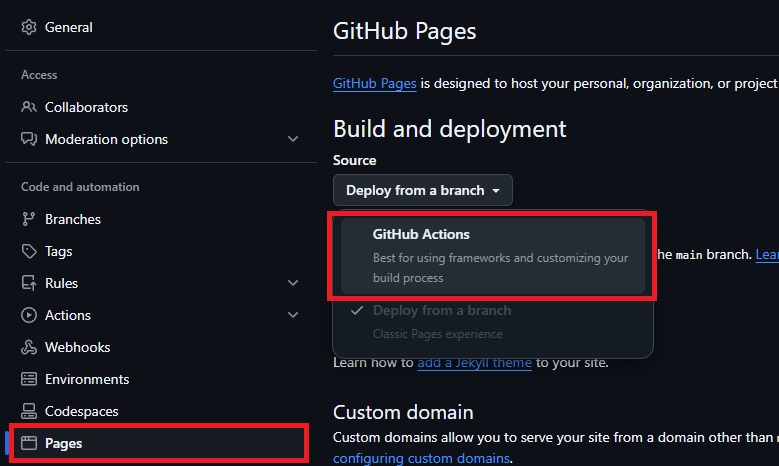Image resolution: width=779 pixels, height=466 pixels.
Task: Expand the Rules section chevron
Action: pyautogui.click(x=293, y=283)
